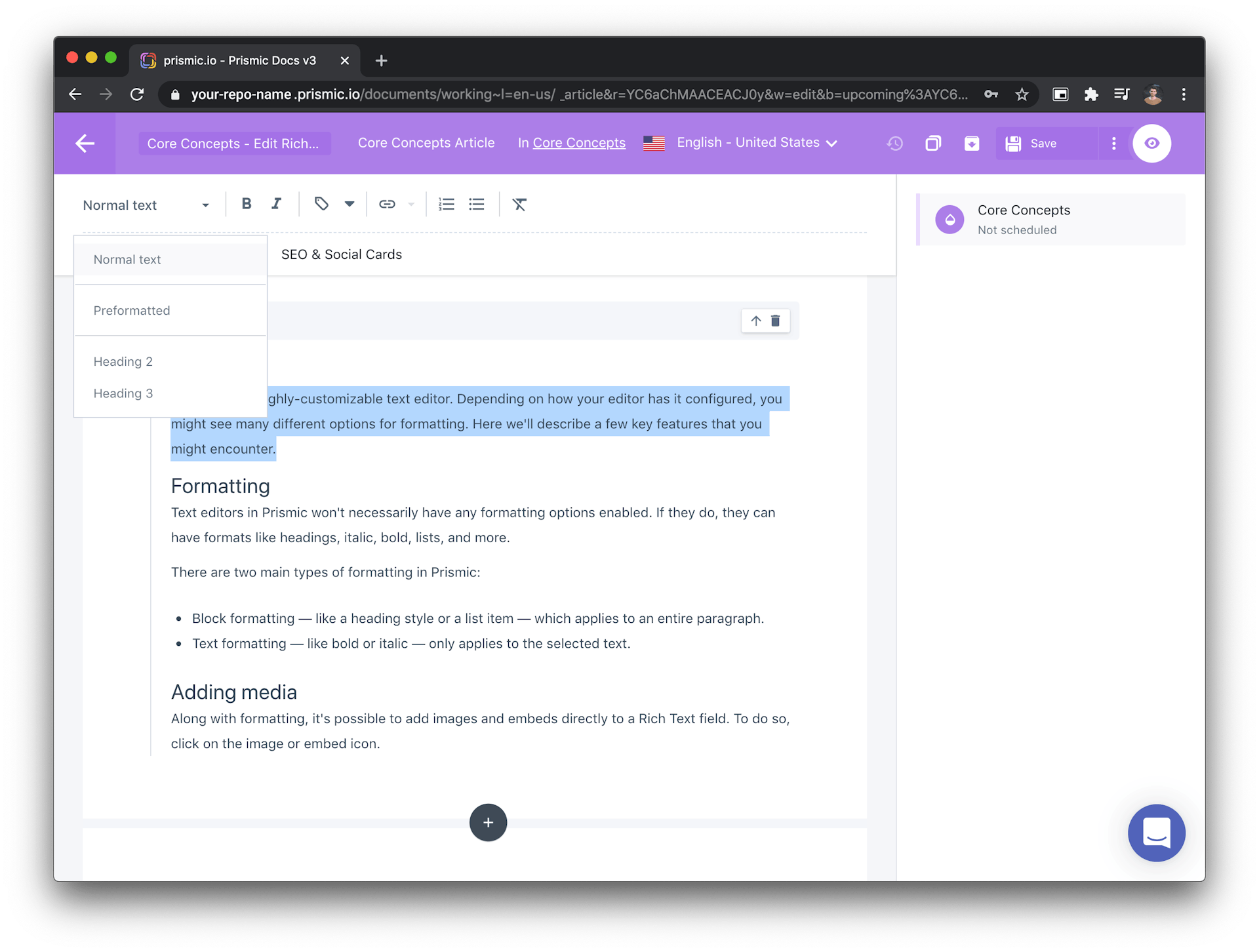Apply numbered list formatting
The width and height of the screenshot is (1259, 952).
tap(447, 204)
